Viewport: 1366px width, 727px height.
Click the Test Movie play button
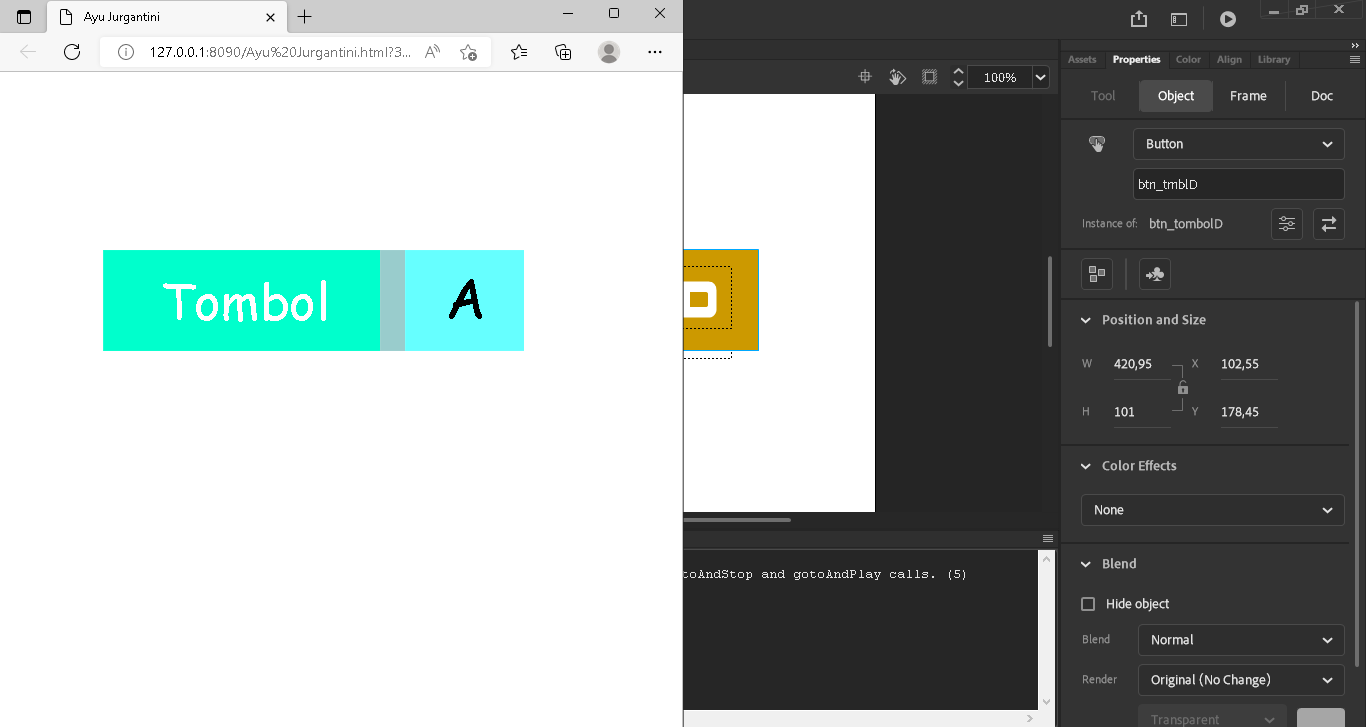(1228, 19)
